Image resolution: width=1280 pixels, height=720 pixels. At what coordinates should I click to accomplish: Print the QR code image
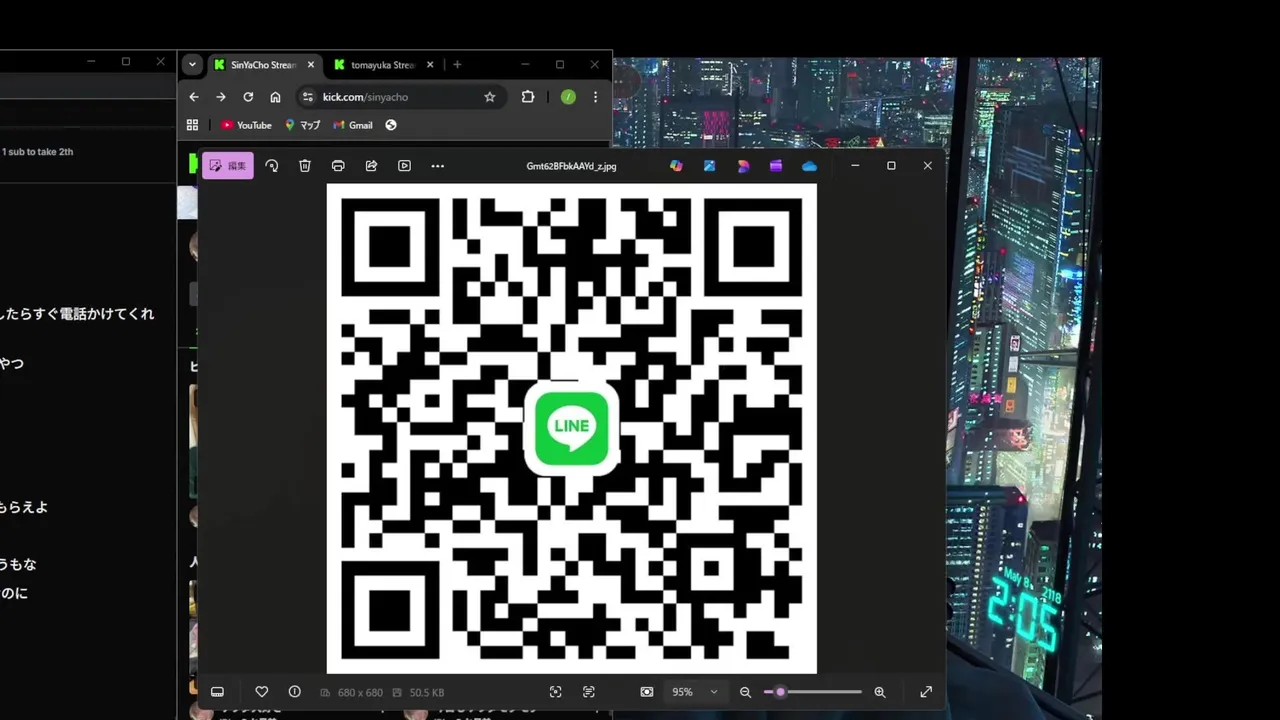pos(338,166)
